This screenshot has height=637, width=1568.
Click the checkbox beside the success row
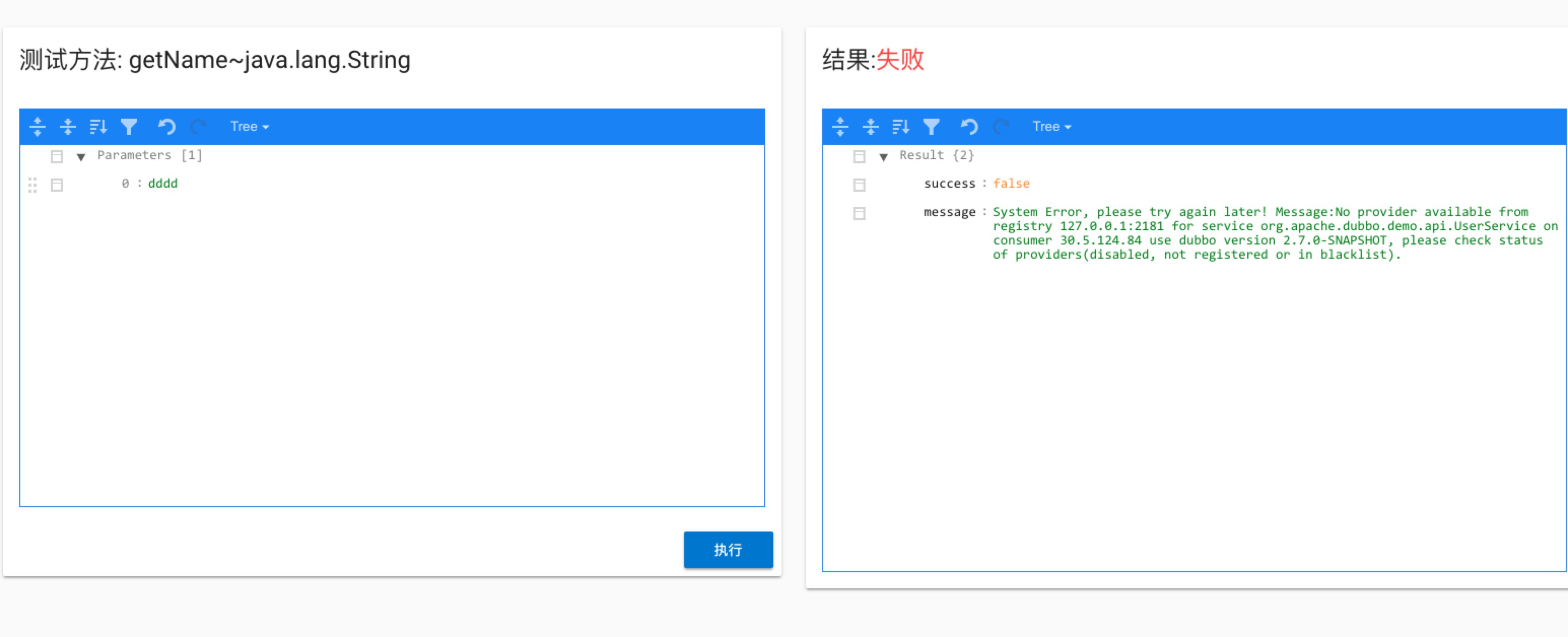[860, 184]
